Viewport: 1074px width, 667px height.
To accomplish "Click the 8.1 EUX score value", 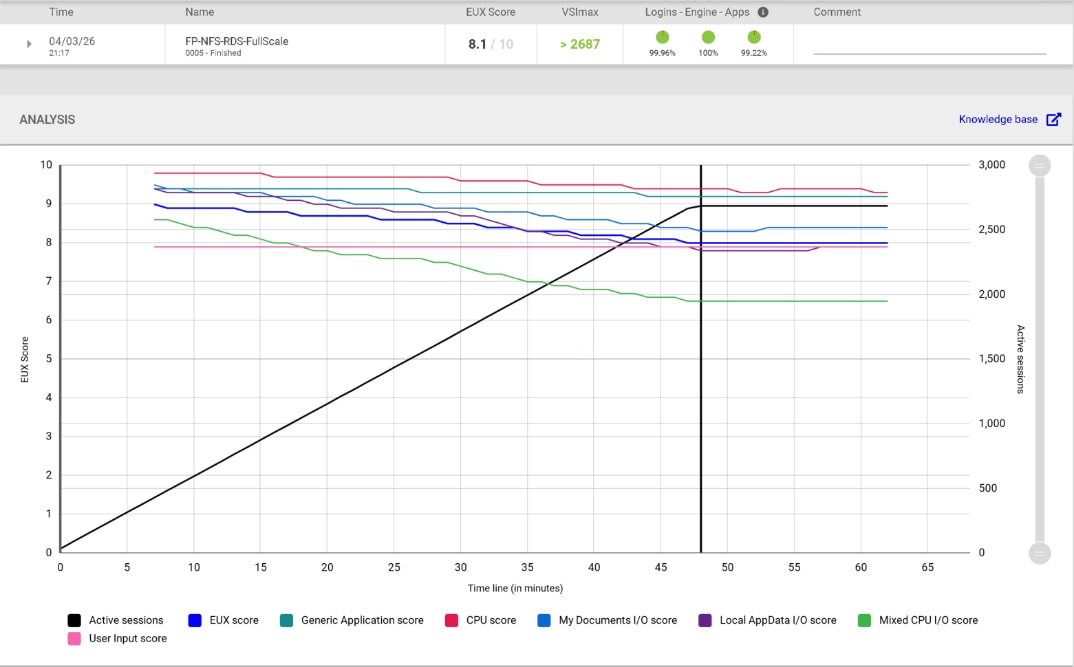I will coord(477,45).
